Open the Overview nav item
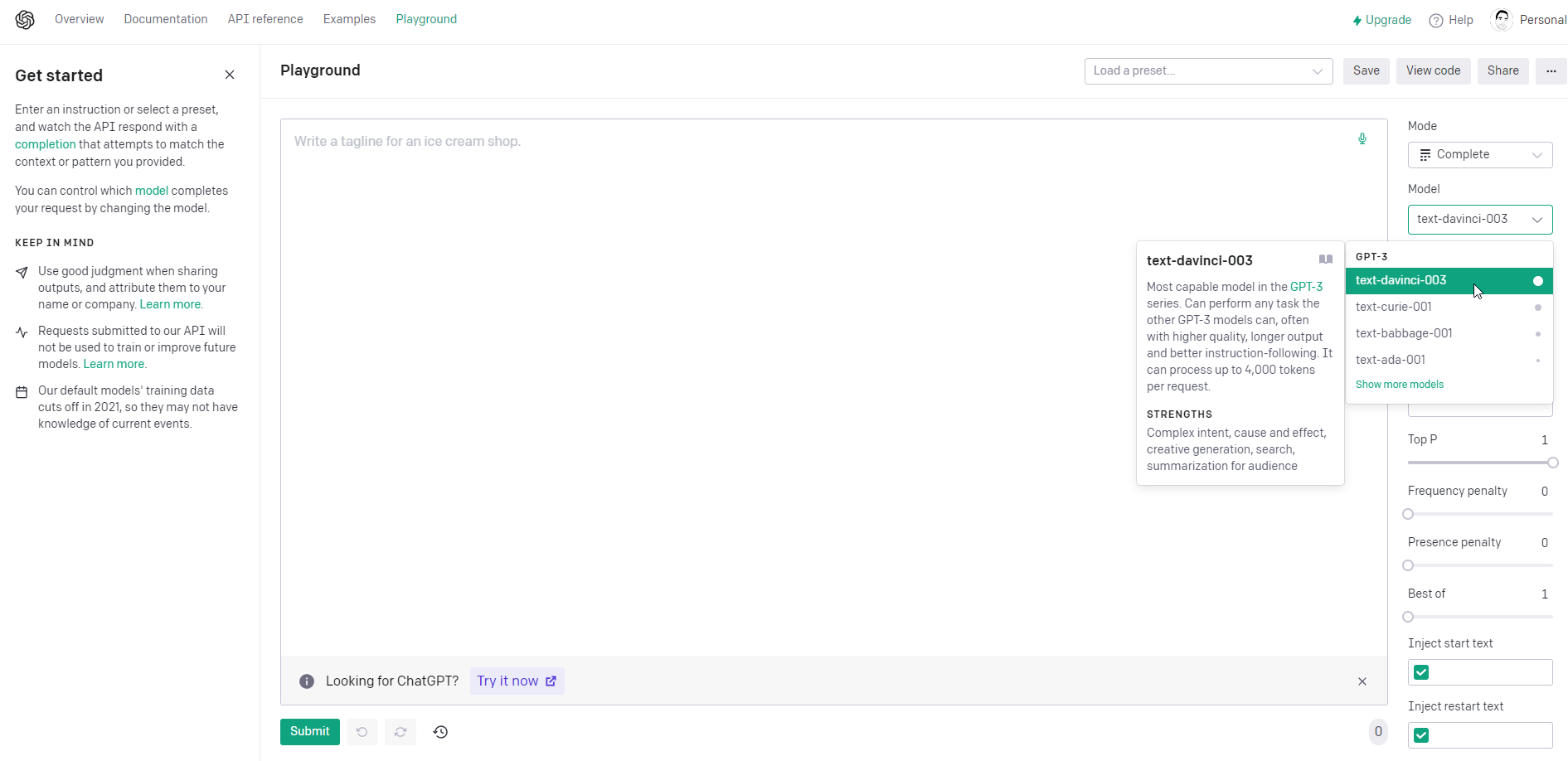This screenshot has width=1568, height=761. pyautogui.click(x=80, y=19)
